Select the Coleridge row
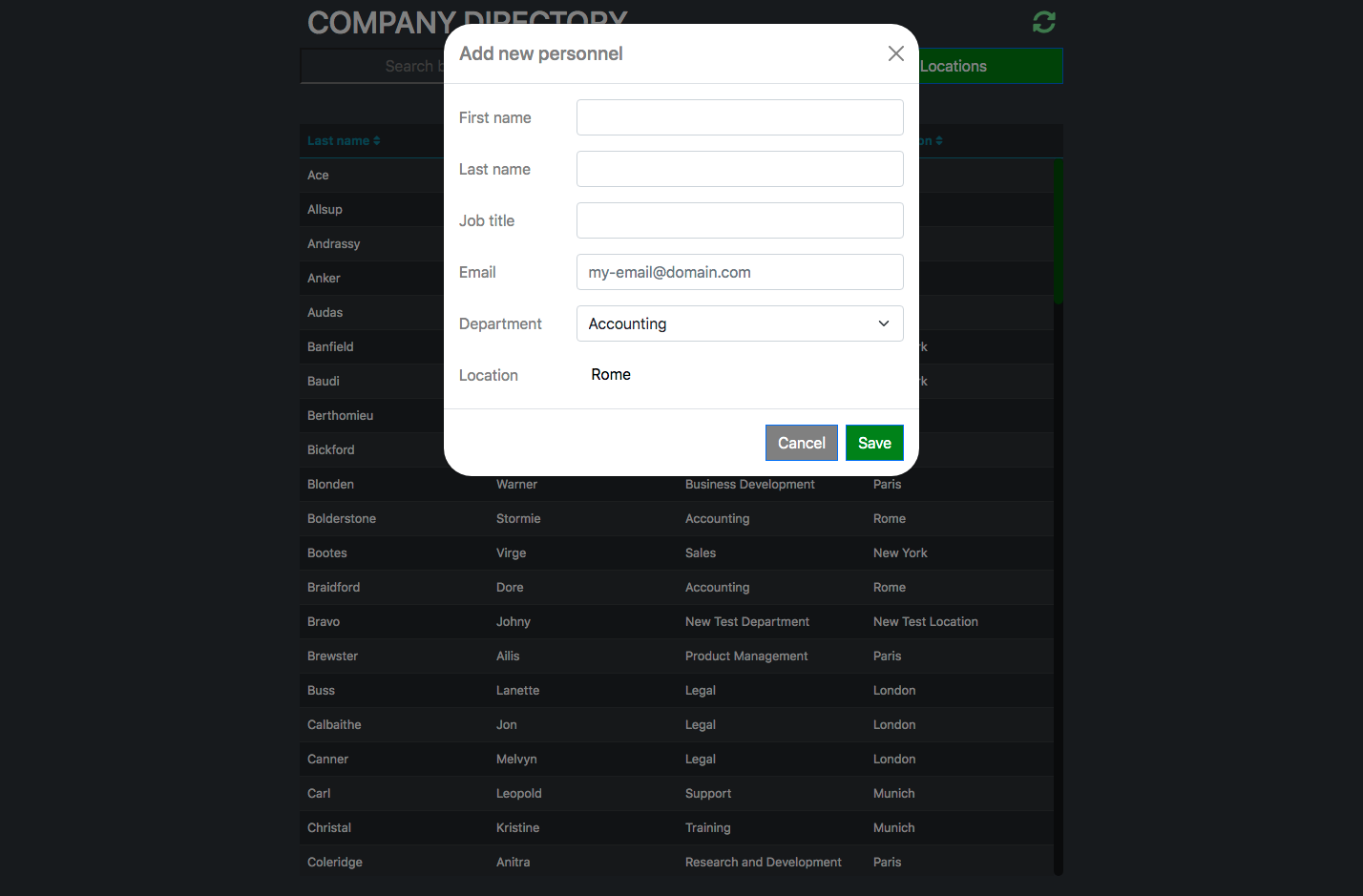This screenshot has height=896, width=1363. 335,862
